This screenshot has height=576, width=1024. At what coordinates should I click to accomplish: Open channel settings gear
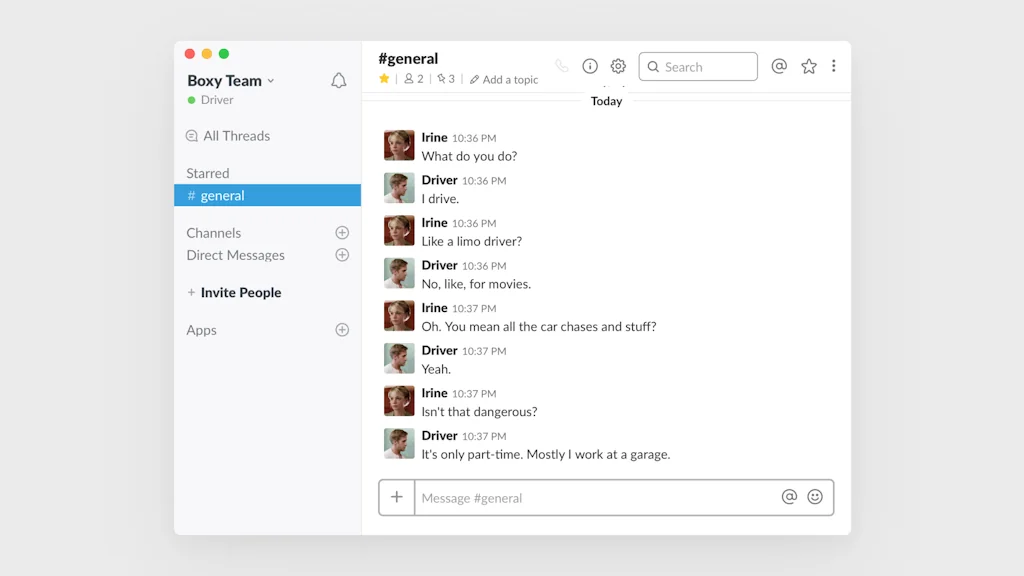tap(618, 66)
